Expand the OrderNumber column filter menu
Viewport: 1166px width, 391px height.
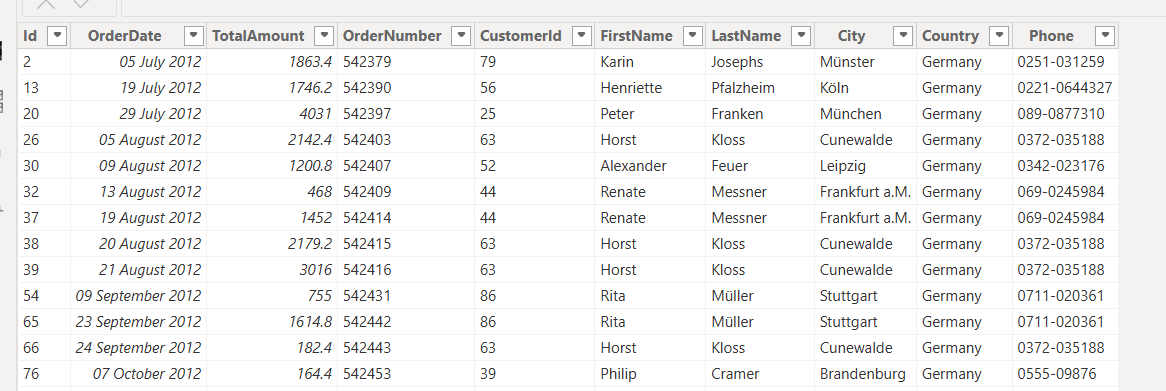click(462, 36)
